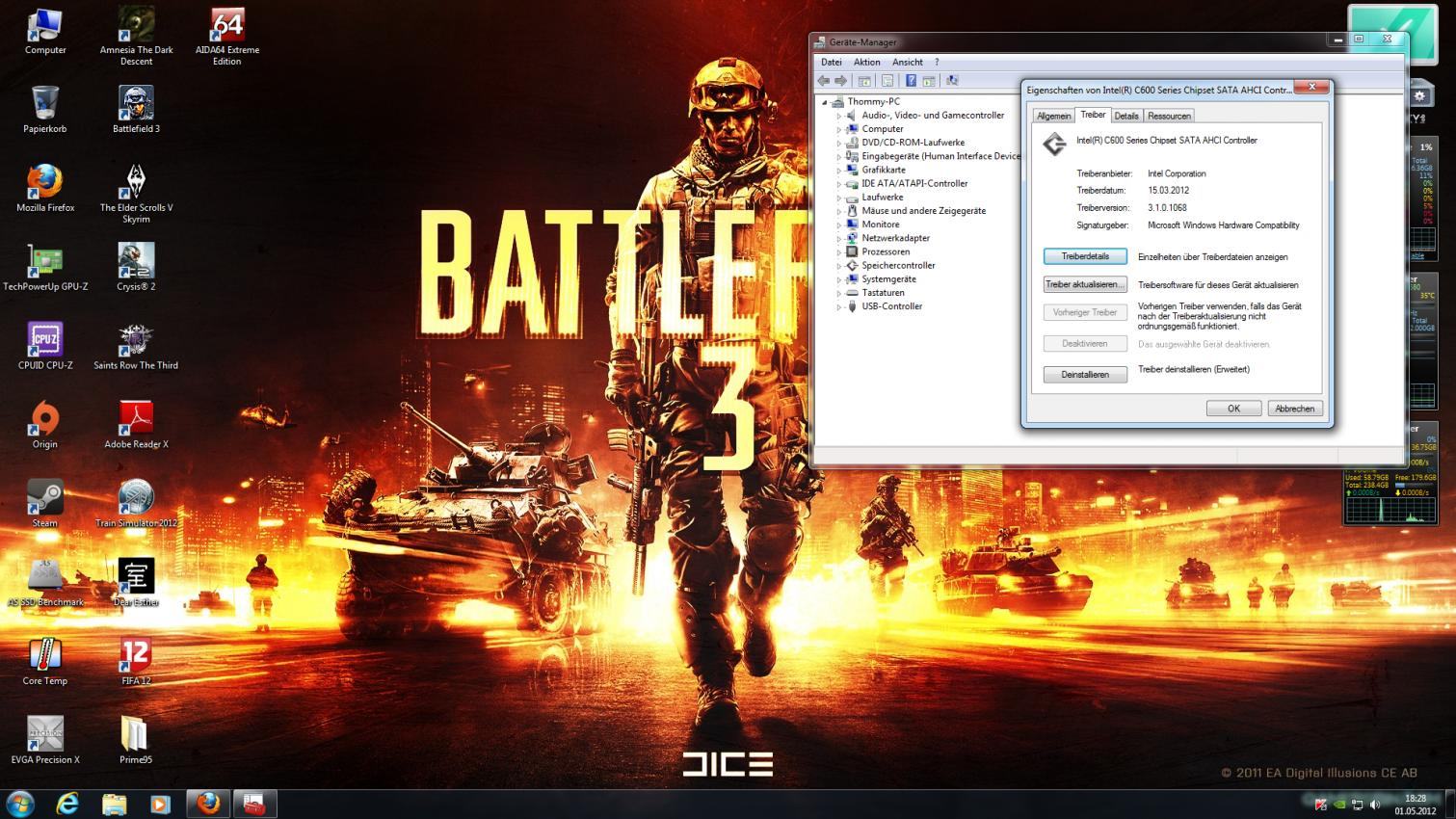
Task: Select the FIFA 12 desktop icon
Action: pos(136,662)
